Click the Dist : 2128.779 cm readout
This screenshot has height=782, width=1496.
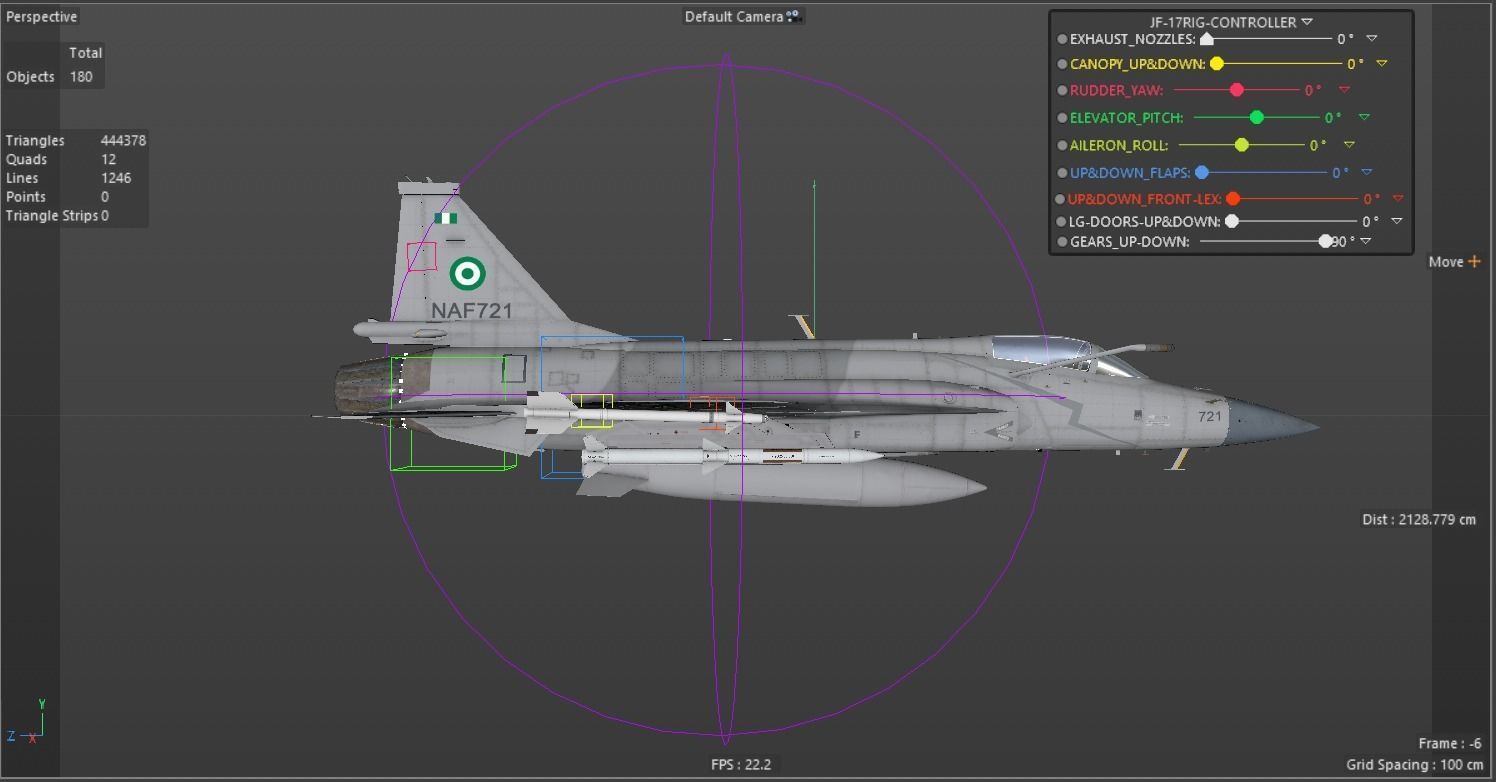tap(1418, 520)
